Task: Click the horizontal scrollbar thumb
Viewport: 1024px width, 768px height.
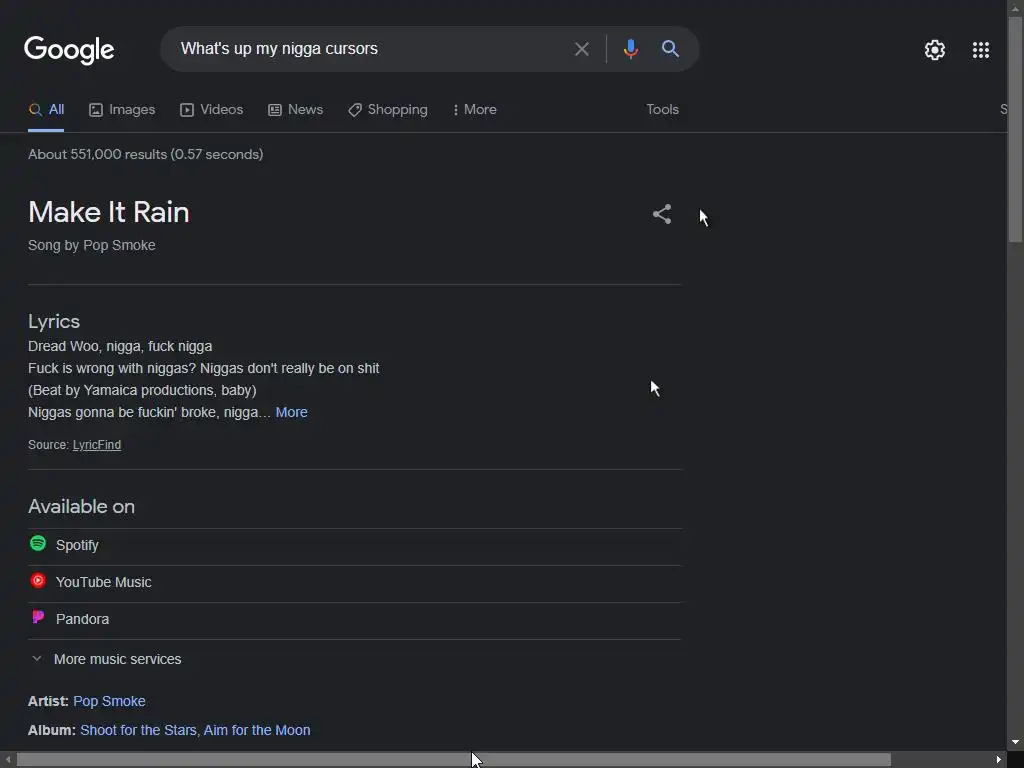Action: 453,760
